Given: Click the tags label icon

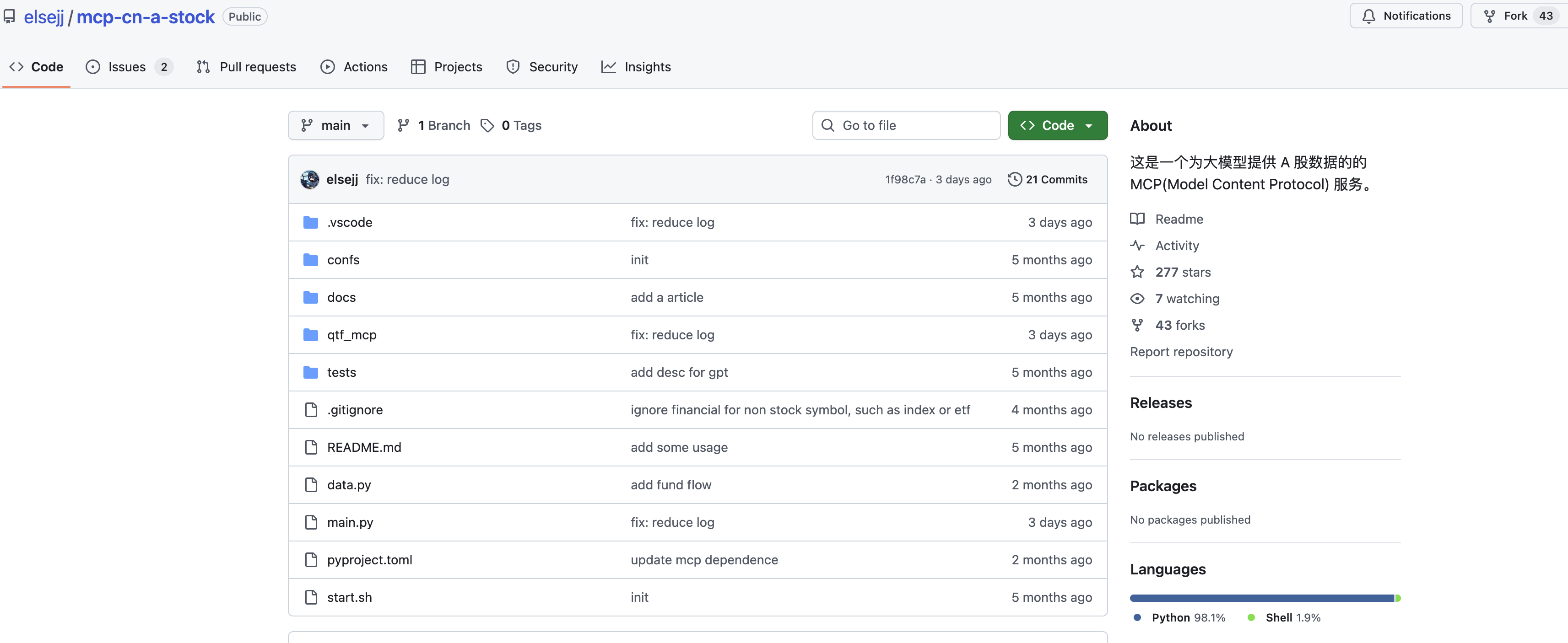Looking at the screenshot, I should pos(487,125).
